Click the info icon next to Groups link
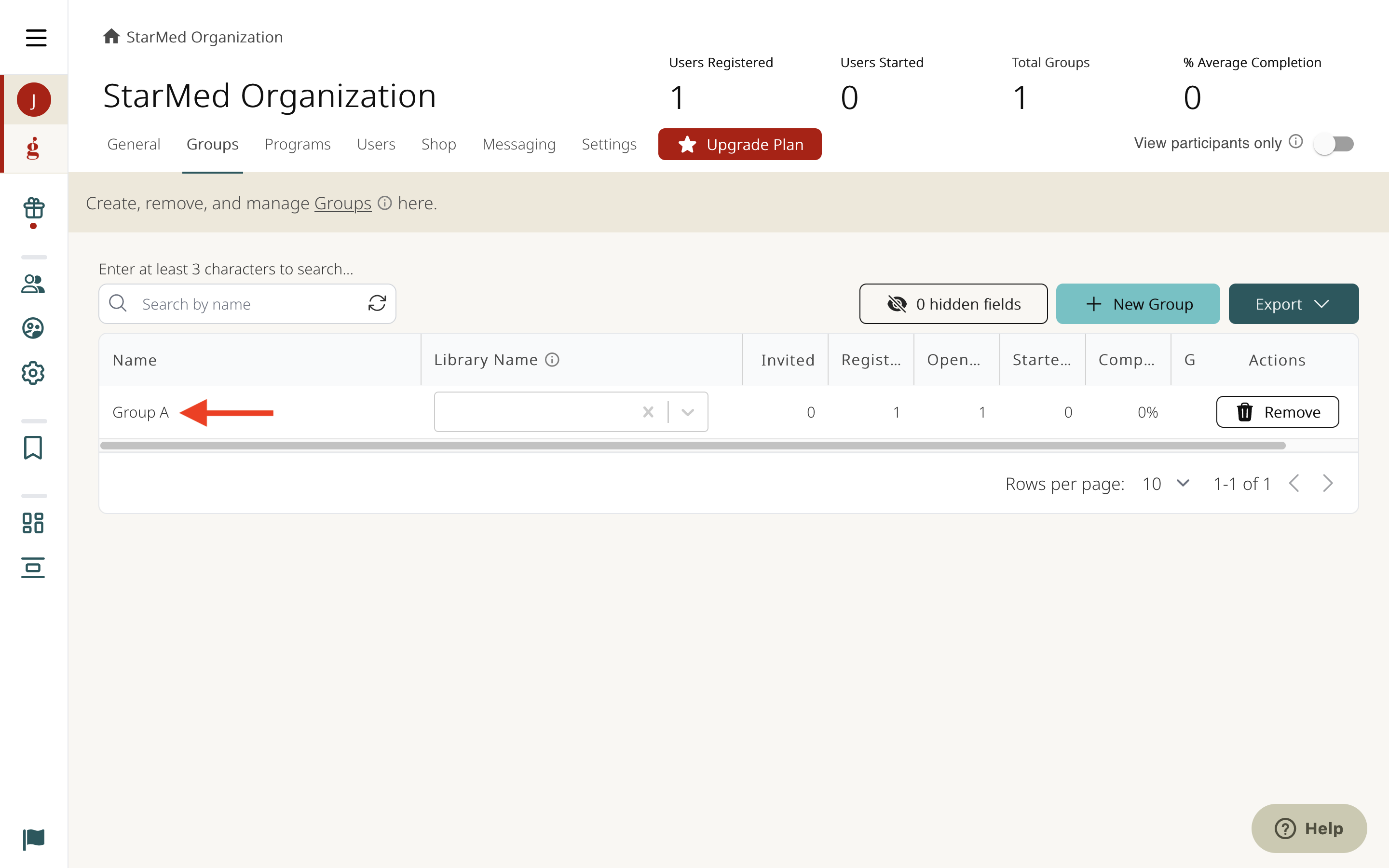Screen dimensions: 1389x868 (x=384, y=203)
